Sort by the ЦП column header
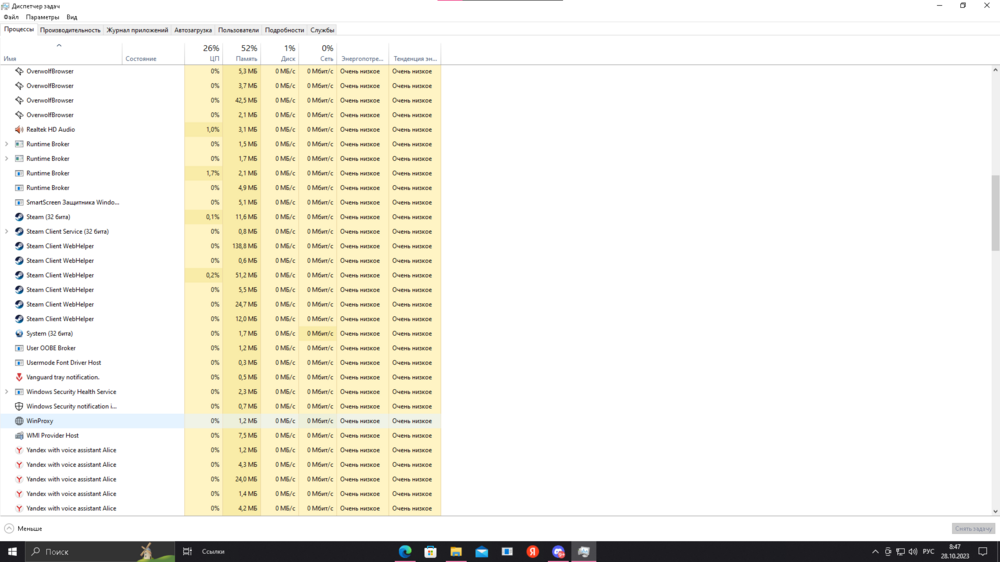Screen dimensions: 1000x562 (204, 53)
